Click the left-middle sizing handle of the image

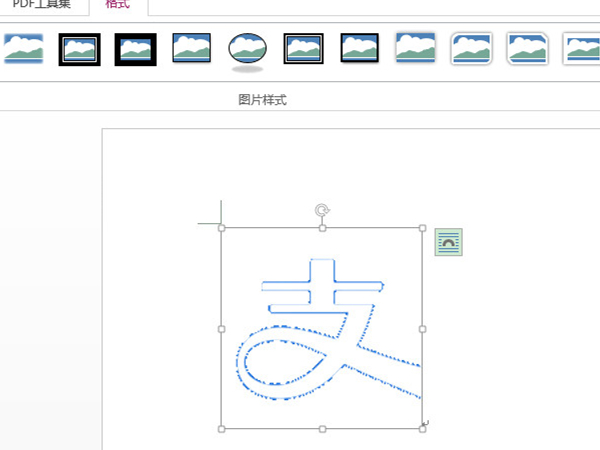pyautogui.click(x=222, y=329)
